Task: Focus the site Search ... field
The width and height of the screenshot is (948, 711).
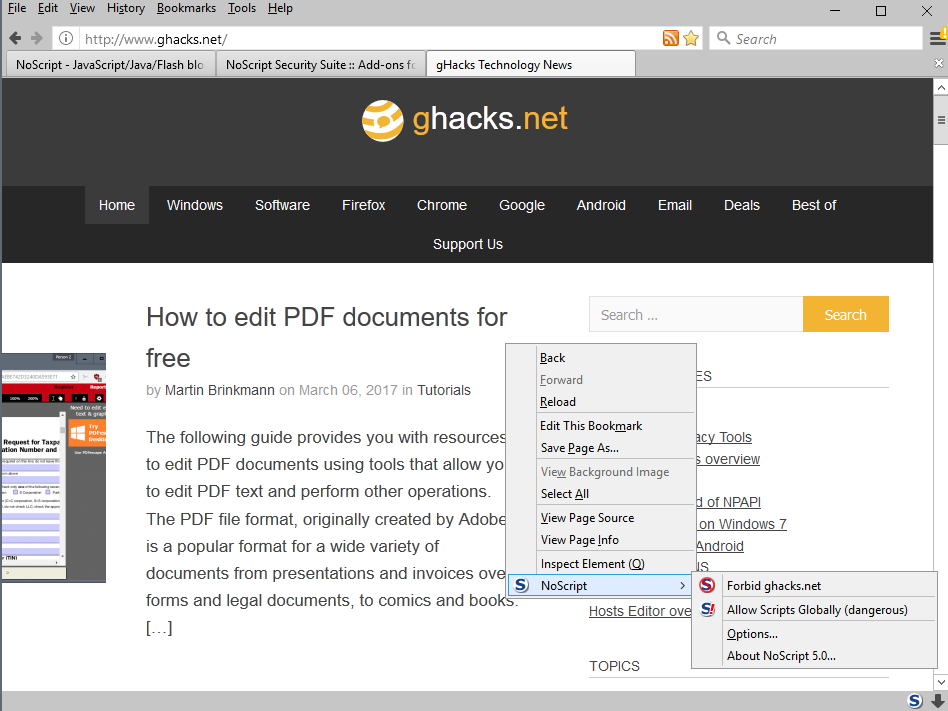Action: [696, 314]
